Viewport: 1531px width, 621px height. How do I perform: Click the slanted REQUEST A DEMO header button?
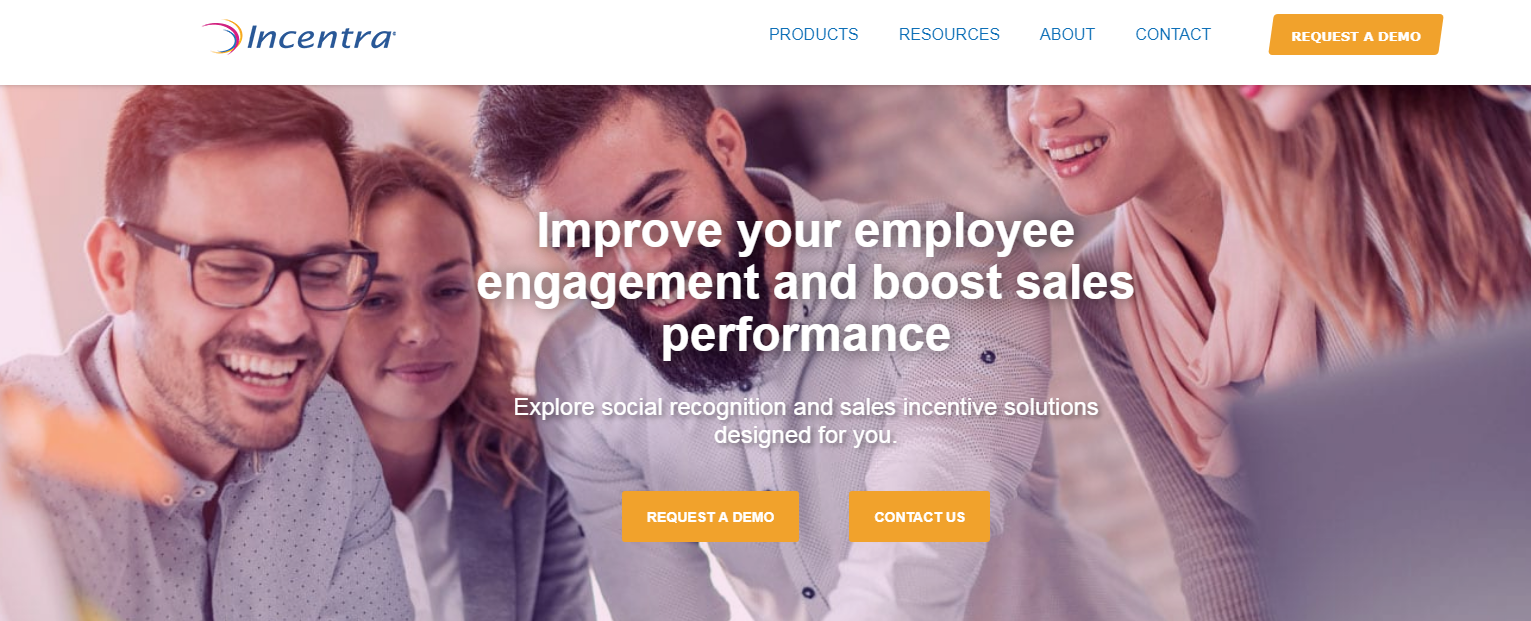pos(1356,35)
